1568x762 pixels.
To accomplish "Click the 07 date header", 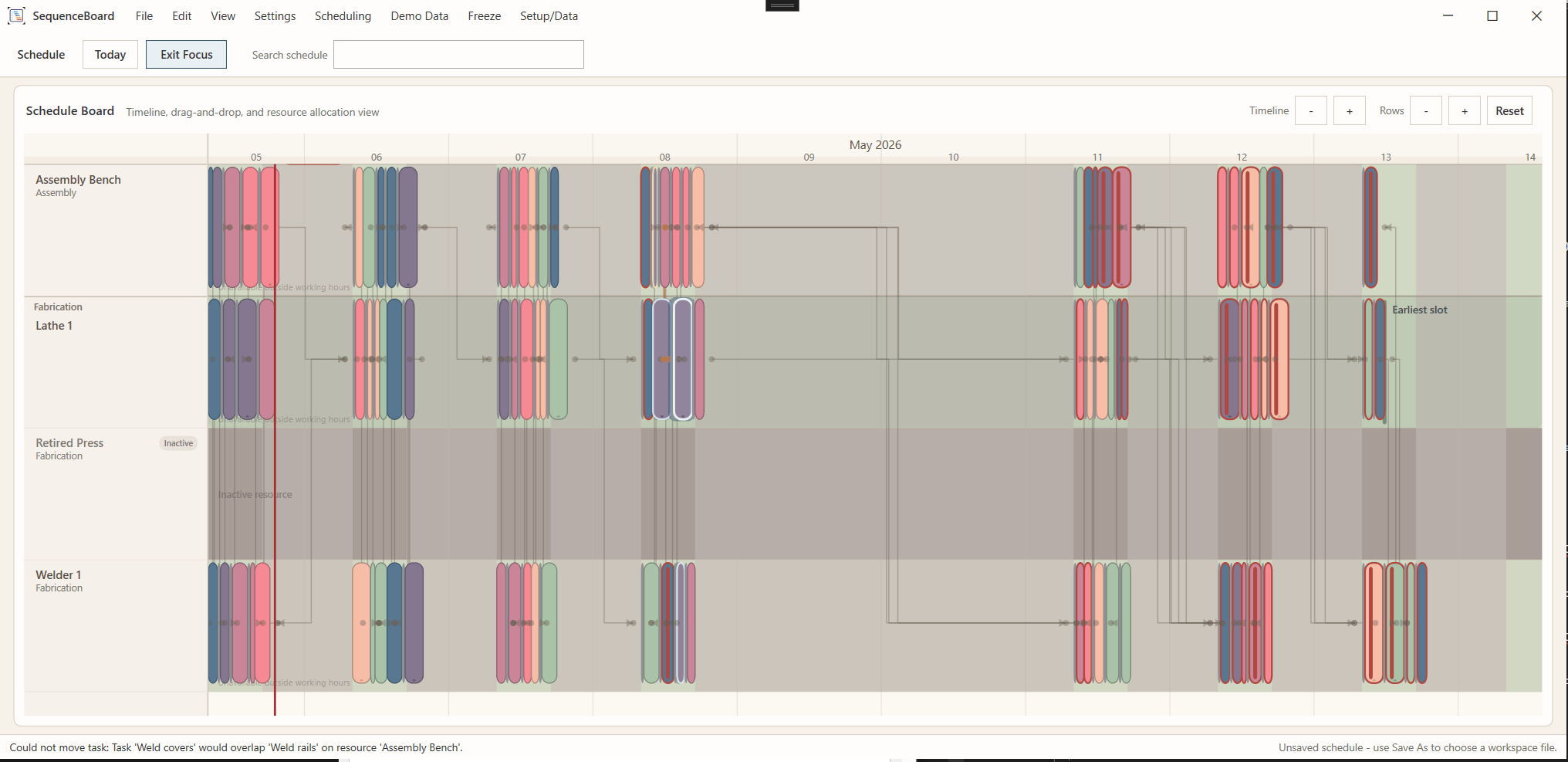I will coord(521,157).
